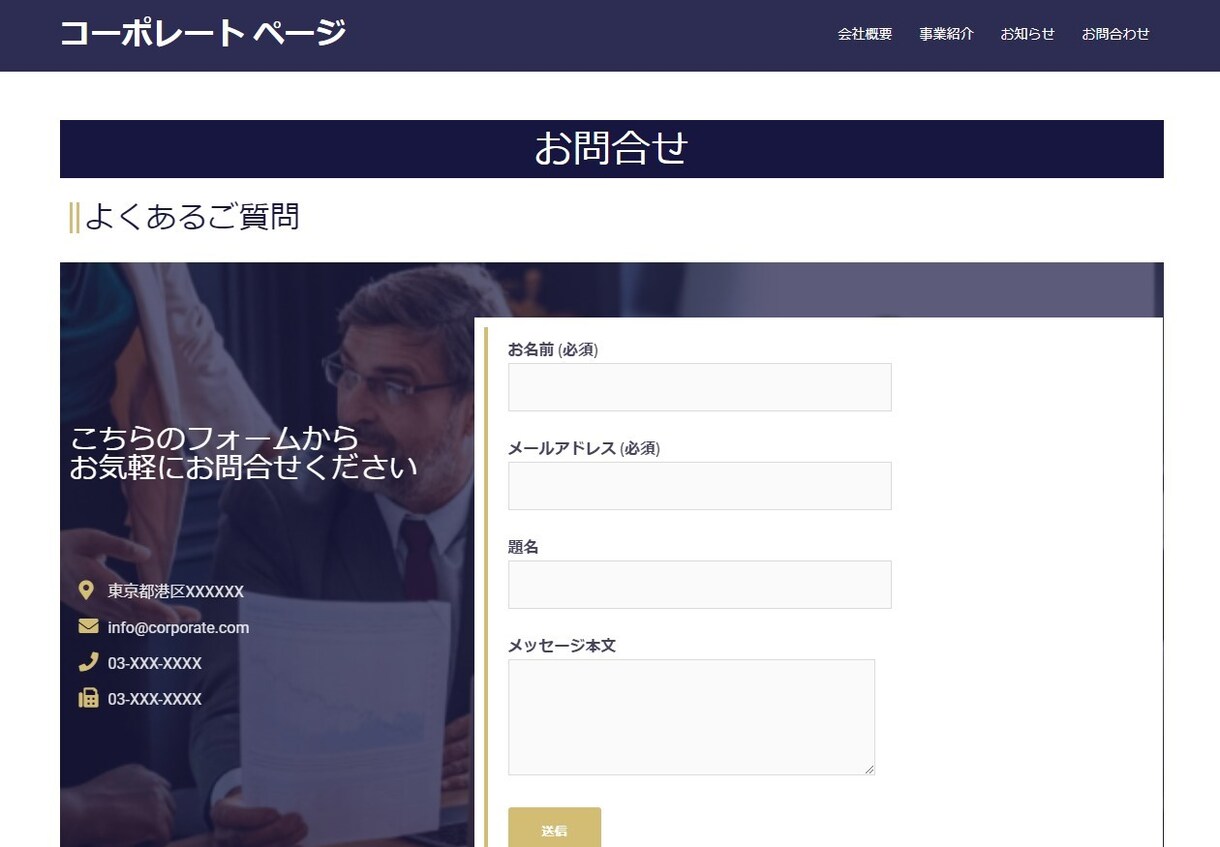
Task: Click inside the メッセージ本文 text area
Action: click(692, 717)
